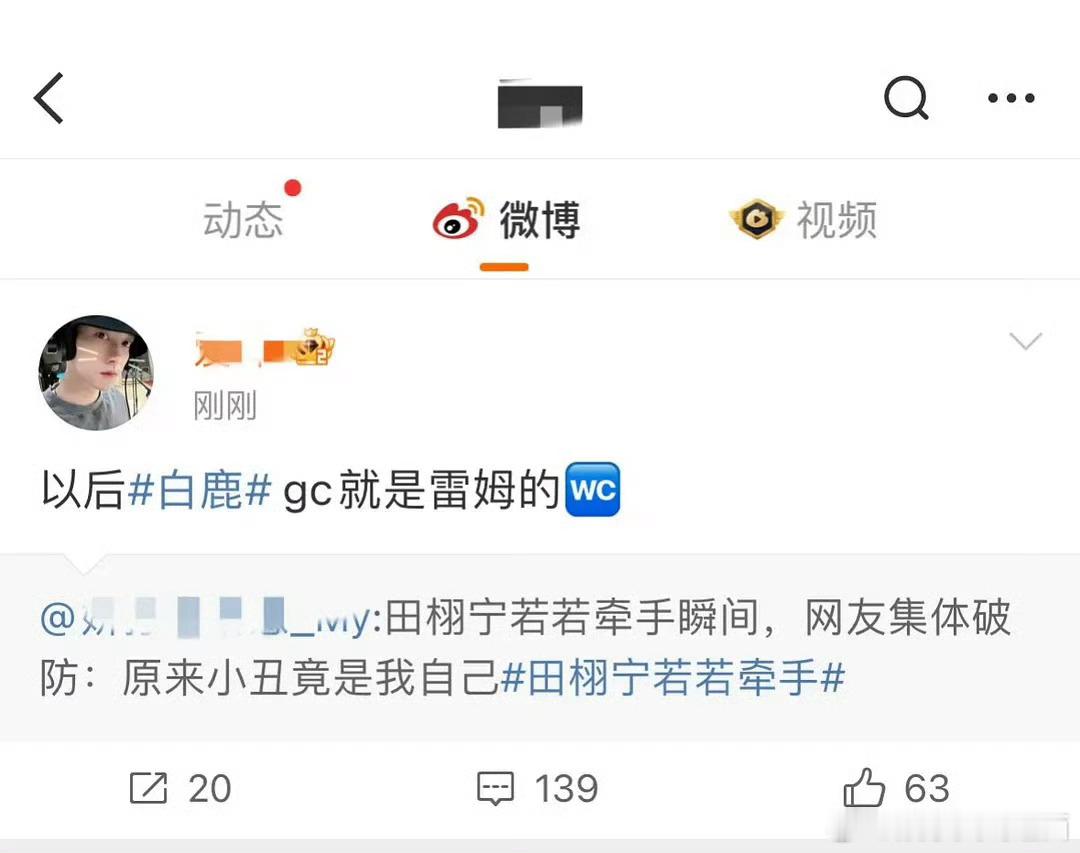Expand the post options chevron
The width and height of the screenshot is (1080, 853).
tap(1025, 341)
